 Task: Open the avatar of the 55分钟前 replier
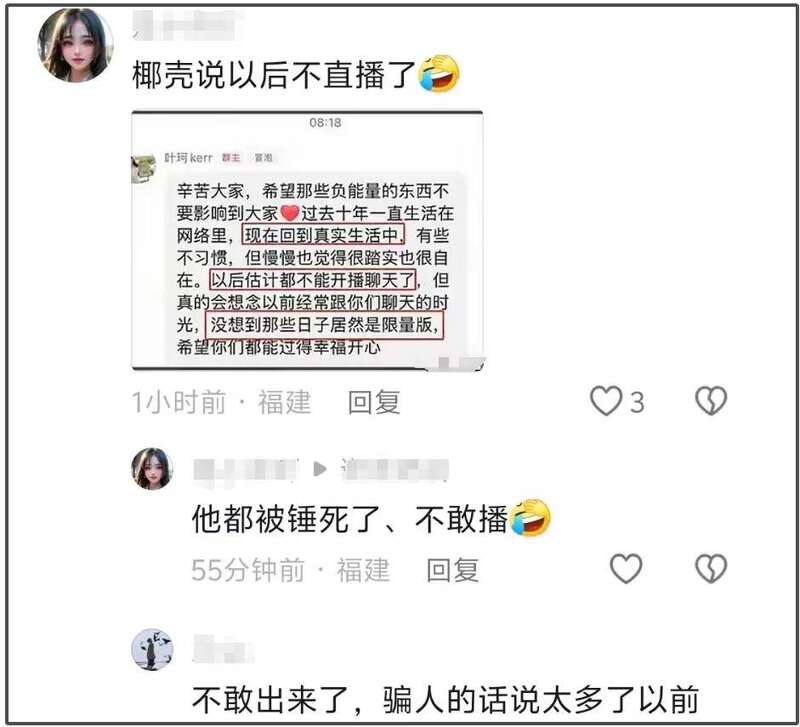152,468
